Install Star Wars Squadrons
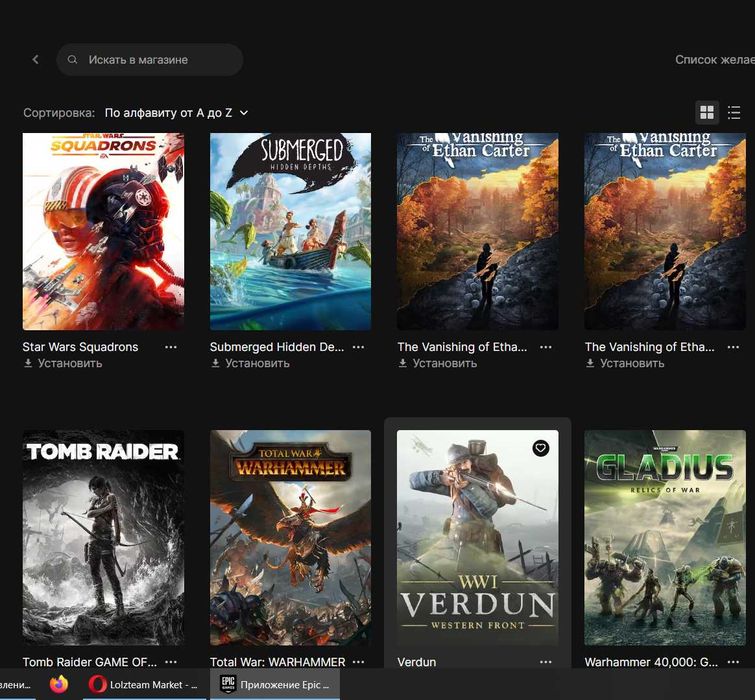This screenshot has height=700, width=755. pyautogui.click(x=63, y=363)
